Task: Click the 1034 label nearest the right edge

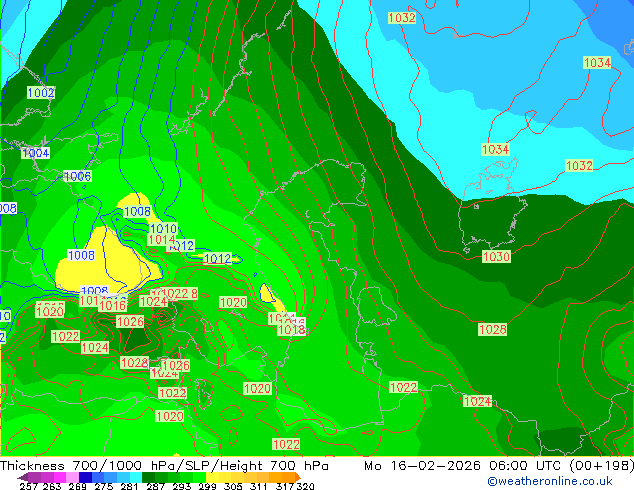Action: [597, 63]
